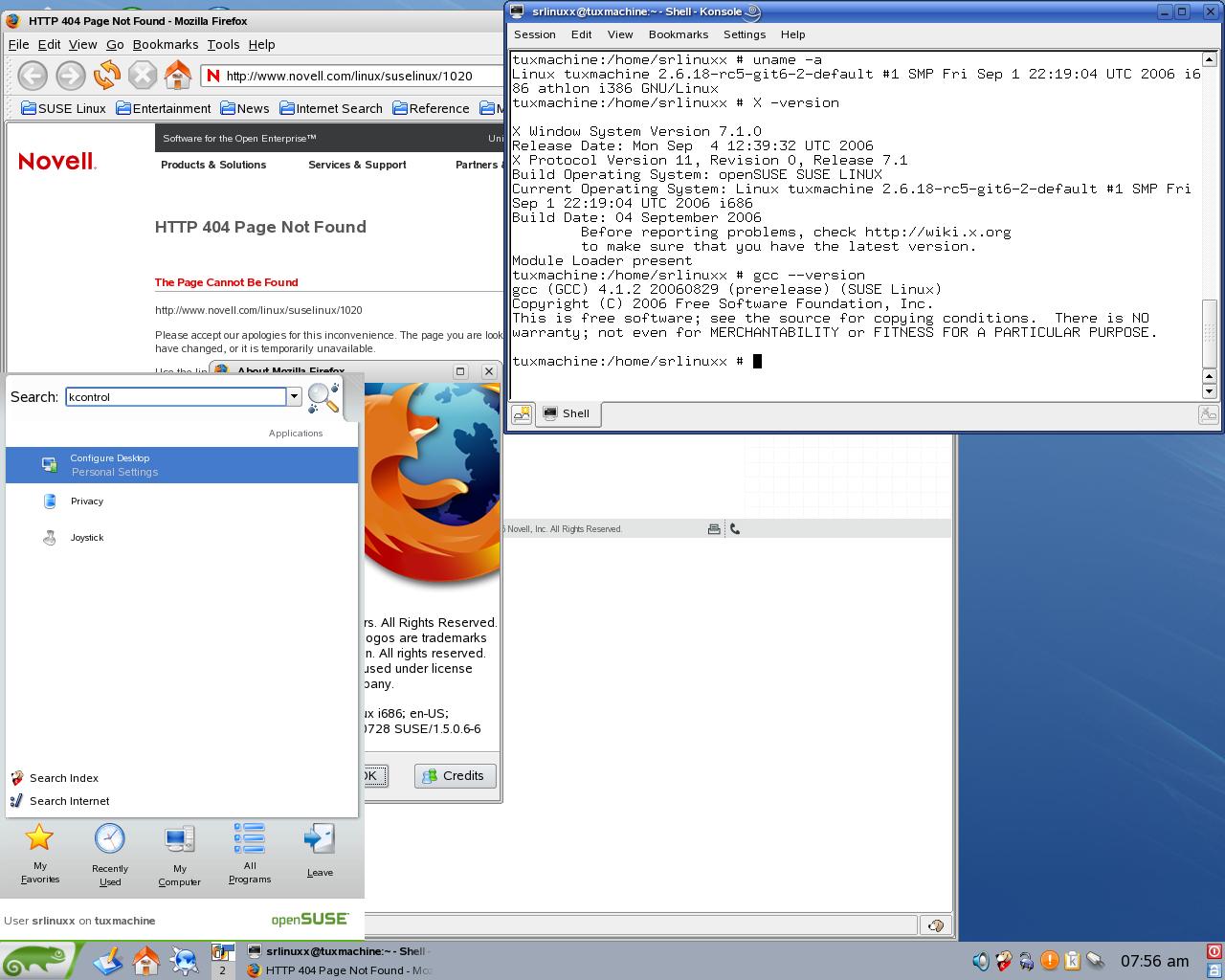Click Search Internet entry

point(59,801)
